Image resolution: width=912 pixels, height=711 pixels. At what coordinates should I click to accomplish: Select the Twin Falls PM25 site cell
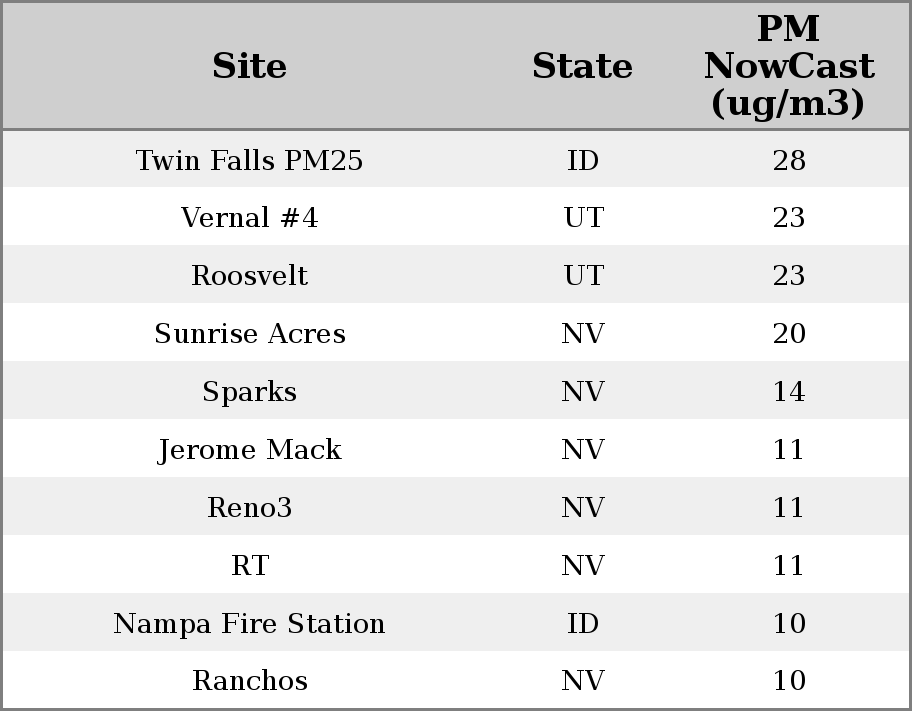click(x=250, y=160)
